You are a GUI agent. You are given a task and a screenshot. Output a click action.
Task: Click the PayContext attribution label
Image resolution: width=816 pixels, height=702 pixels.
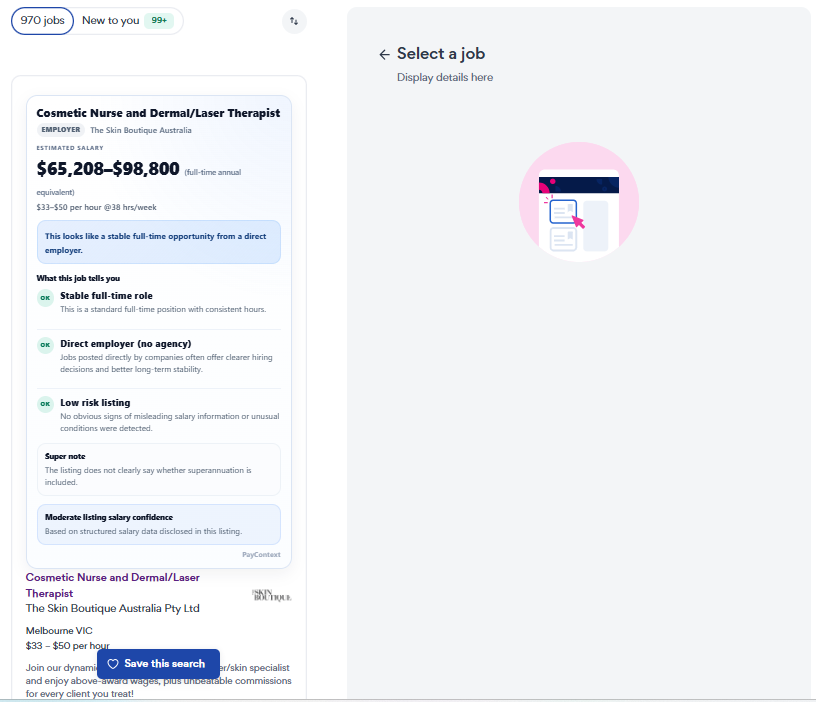(261, 554)
